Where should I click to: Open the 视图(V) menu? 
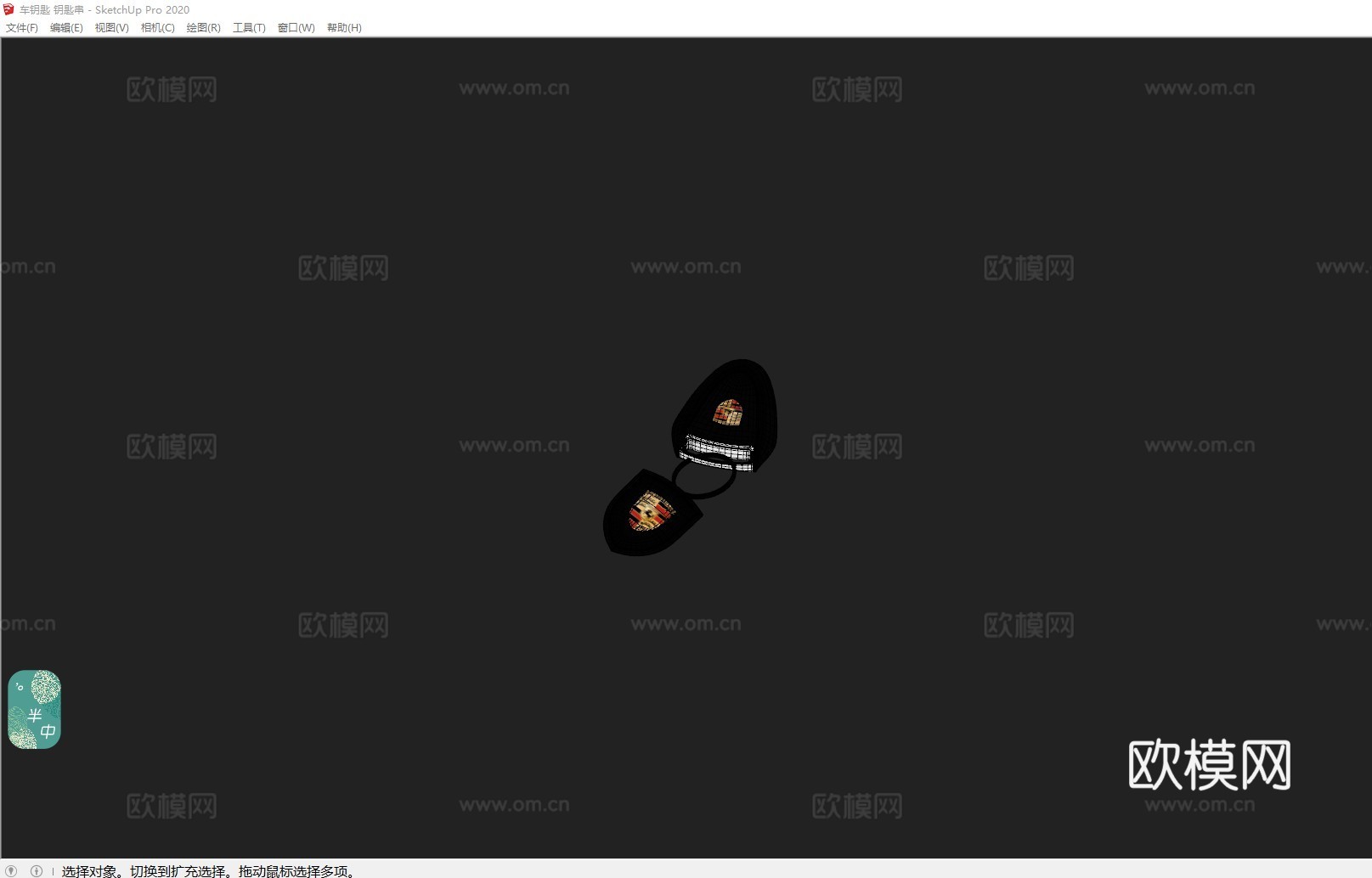111,28
